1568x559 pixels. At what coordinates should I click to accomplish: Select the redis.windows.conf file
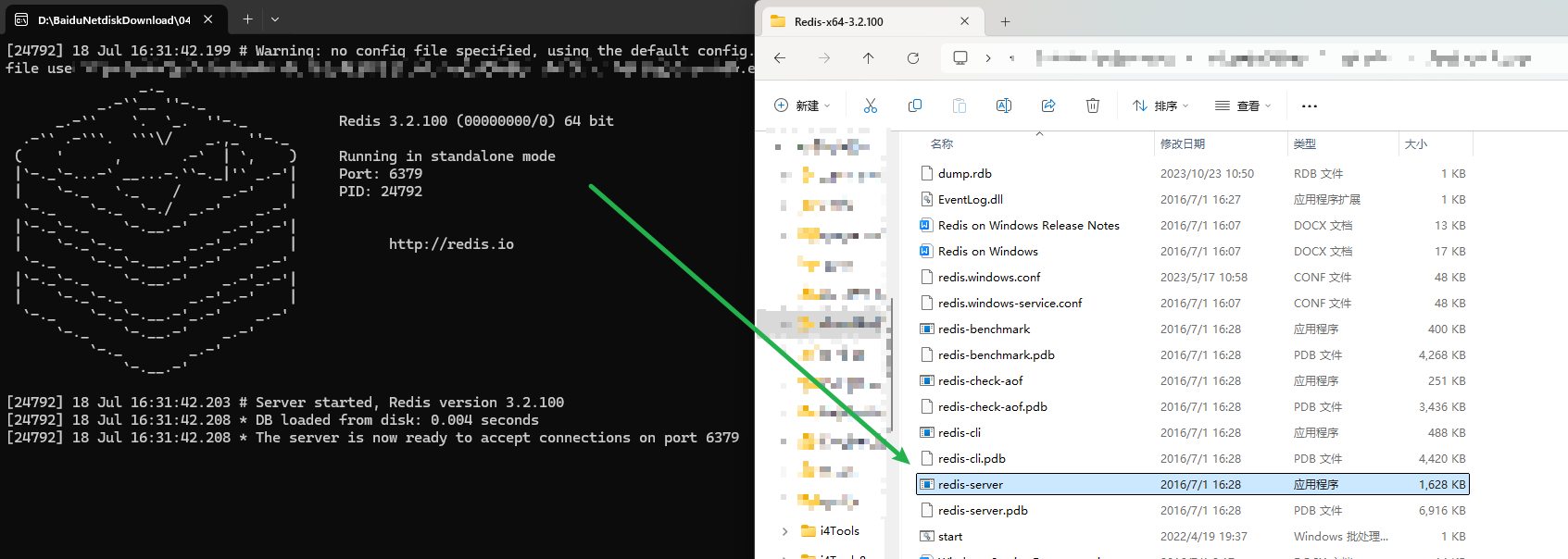point(988,278)
